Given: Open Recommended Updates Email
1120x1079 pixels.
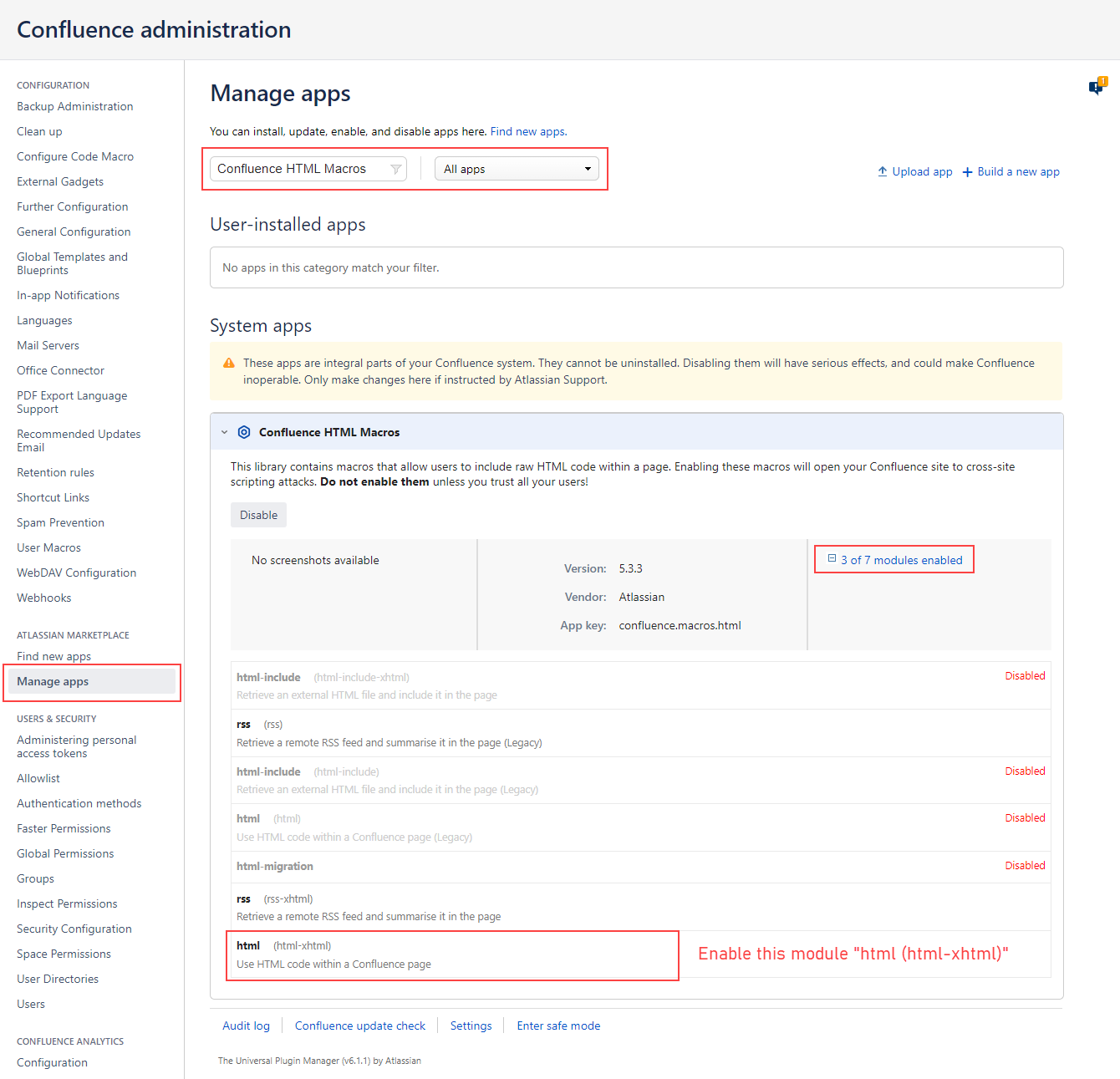Looking at the screenshot, I should (79, 440).
